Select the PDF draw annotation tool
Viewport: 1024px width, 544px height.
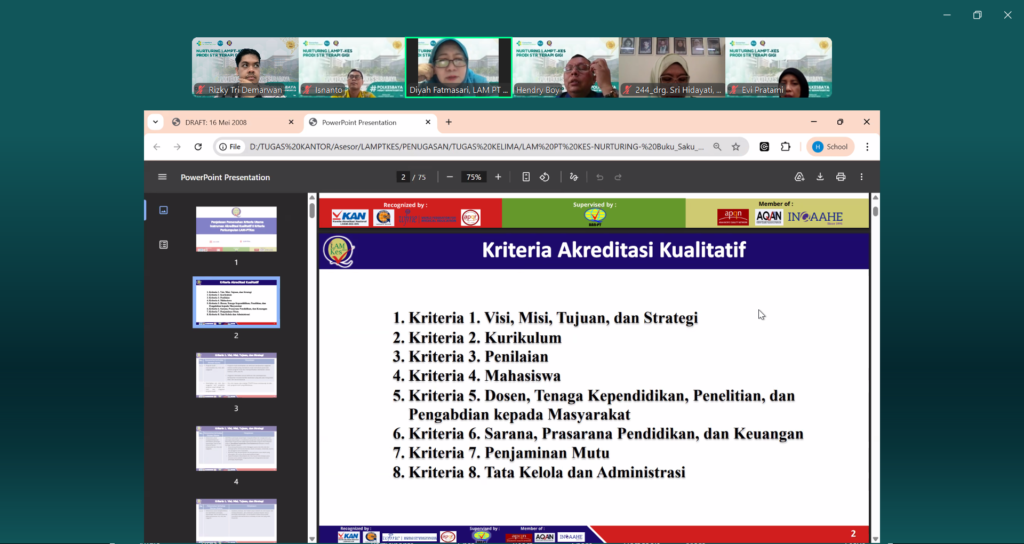573,177
